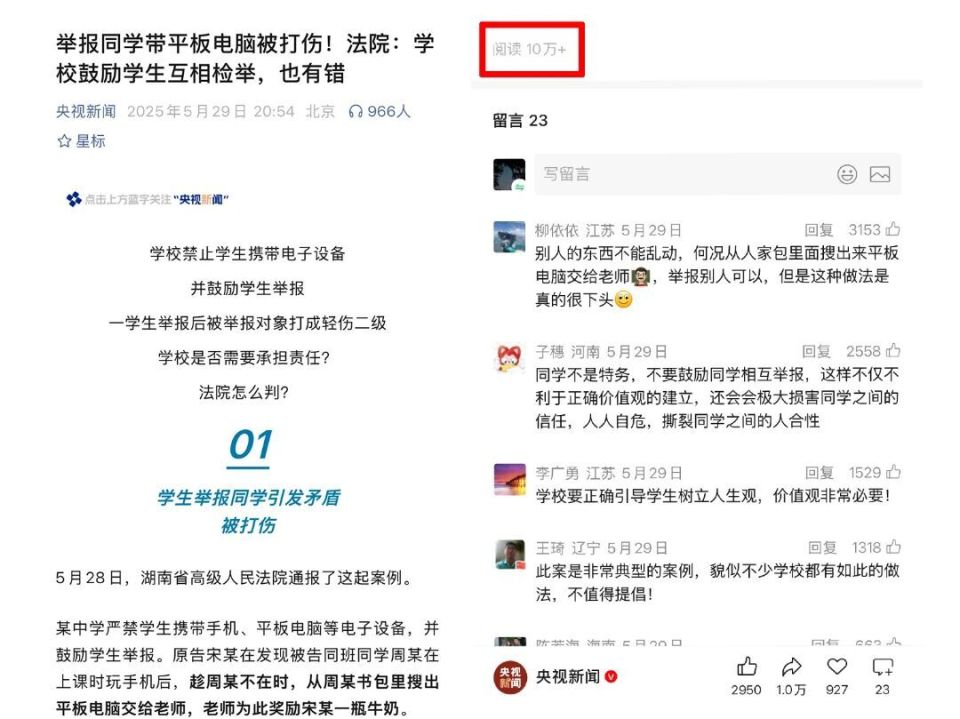Like 子穗's comment with thumbs-up icon

click(x=893, y=351)
